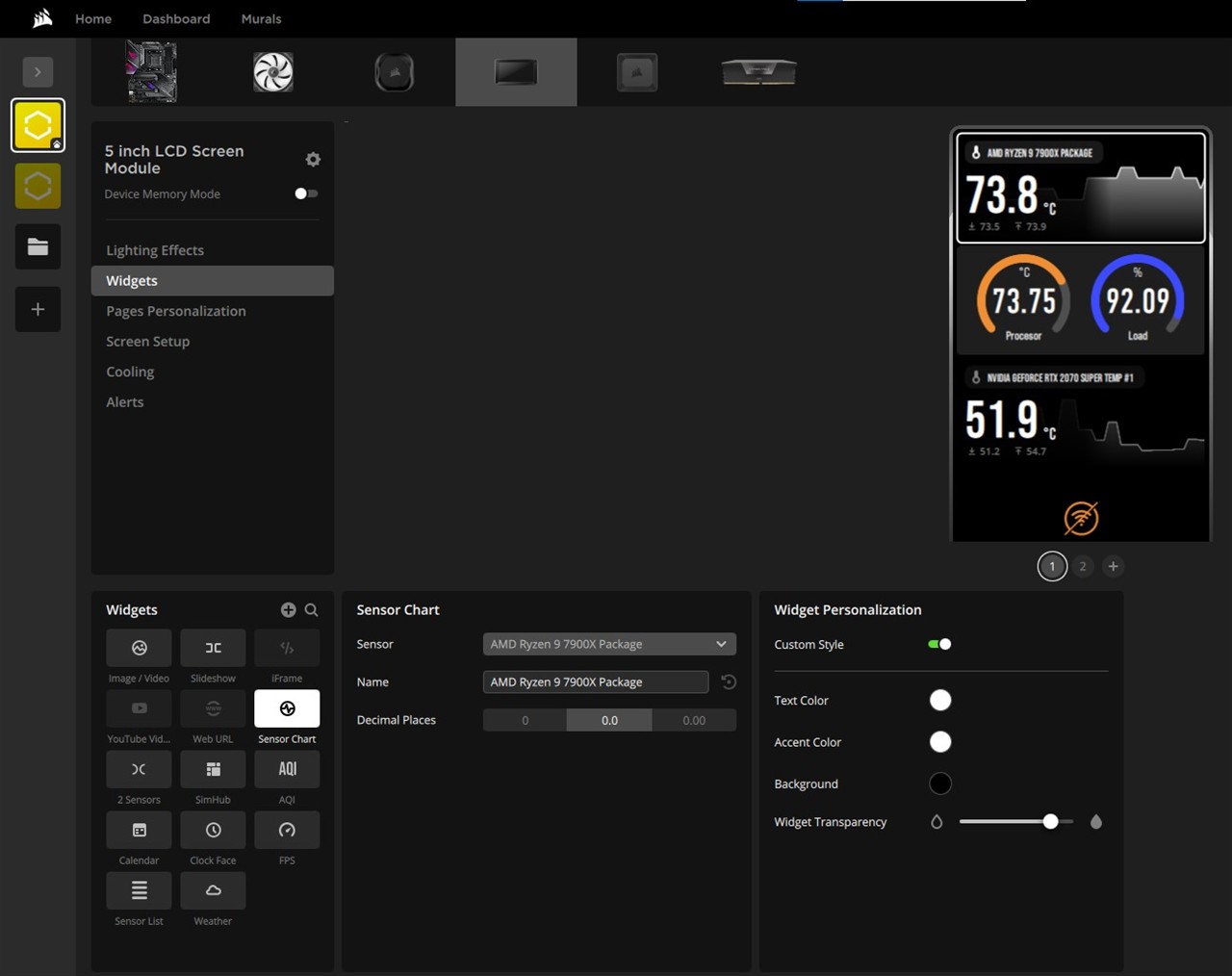Image resolution: width=1232 pixels, height=976 pixels.
Task: Click the filled droplet transparency icon
Action: 1095,822
